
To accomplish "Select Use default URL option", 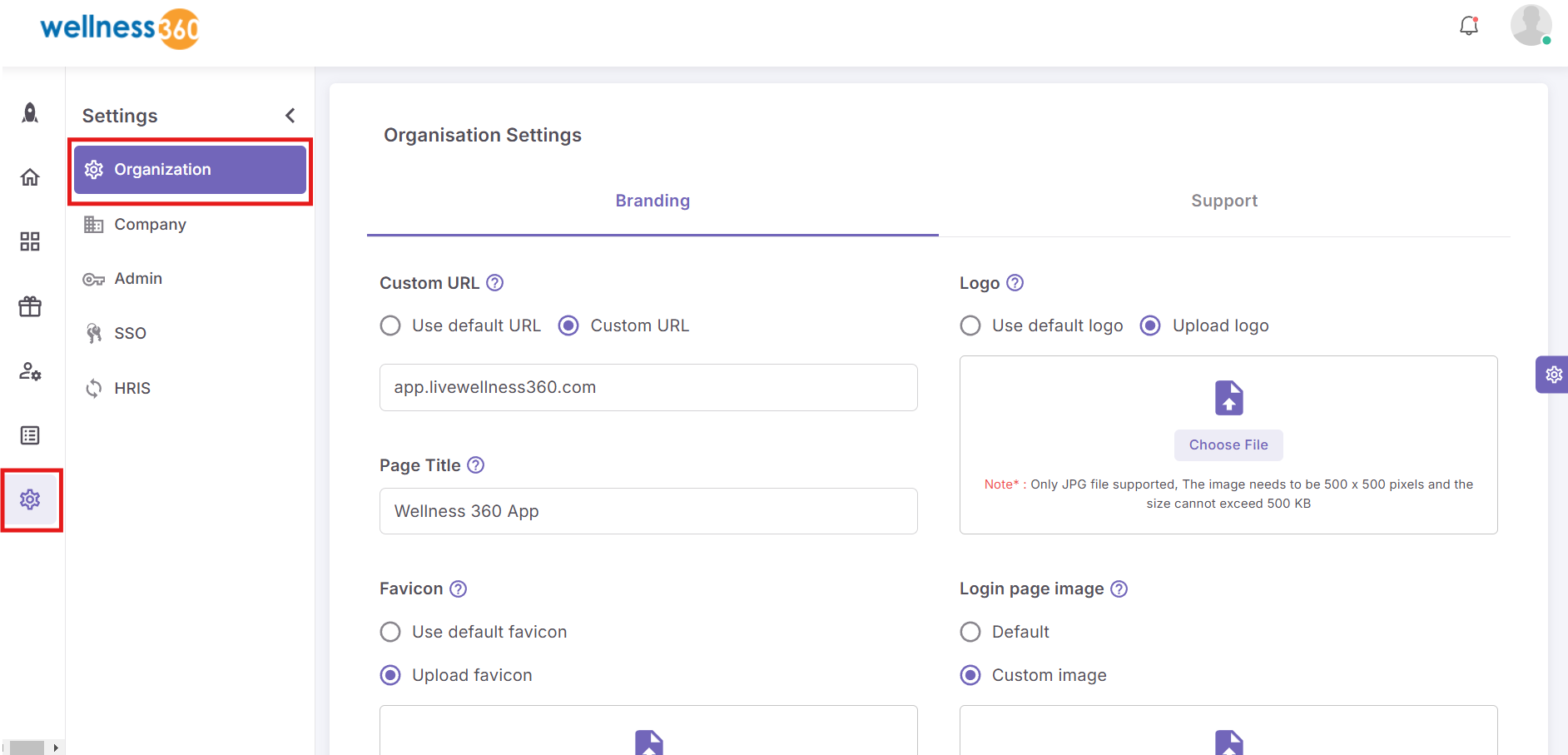I will (x=390, y=325).
